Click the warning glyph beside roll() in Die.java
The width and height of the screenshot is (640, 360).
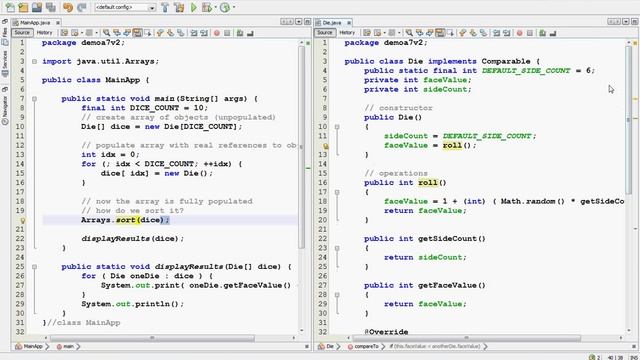pos(326,146)
